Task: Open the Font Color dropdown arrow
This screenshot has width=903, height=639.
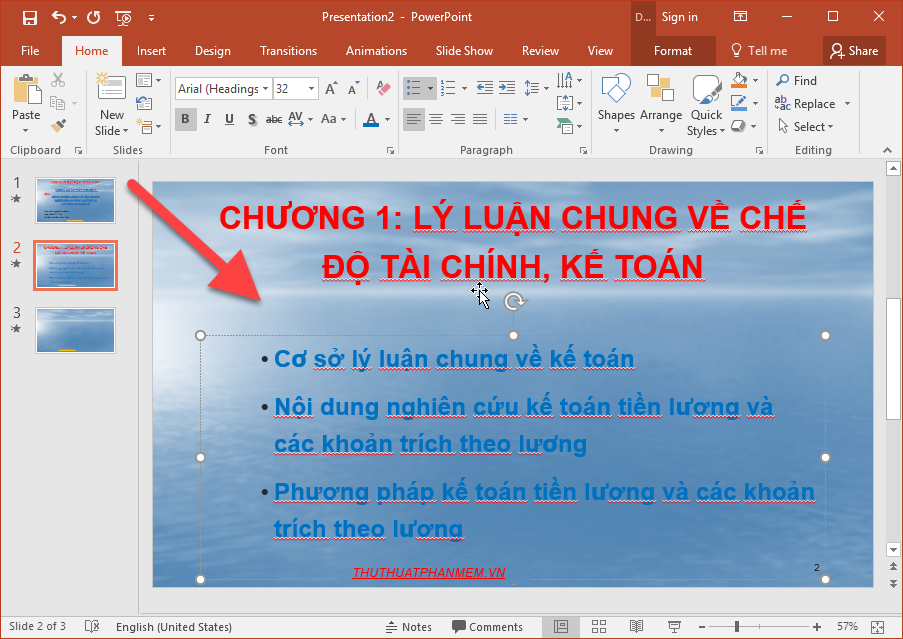Action: click(385, 120)
